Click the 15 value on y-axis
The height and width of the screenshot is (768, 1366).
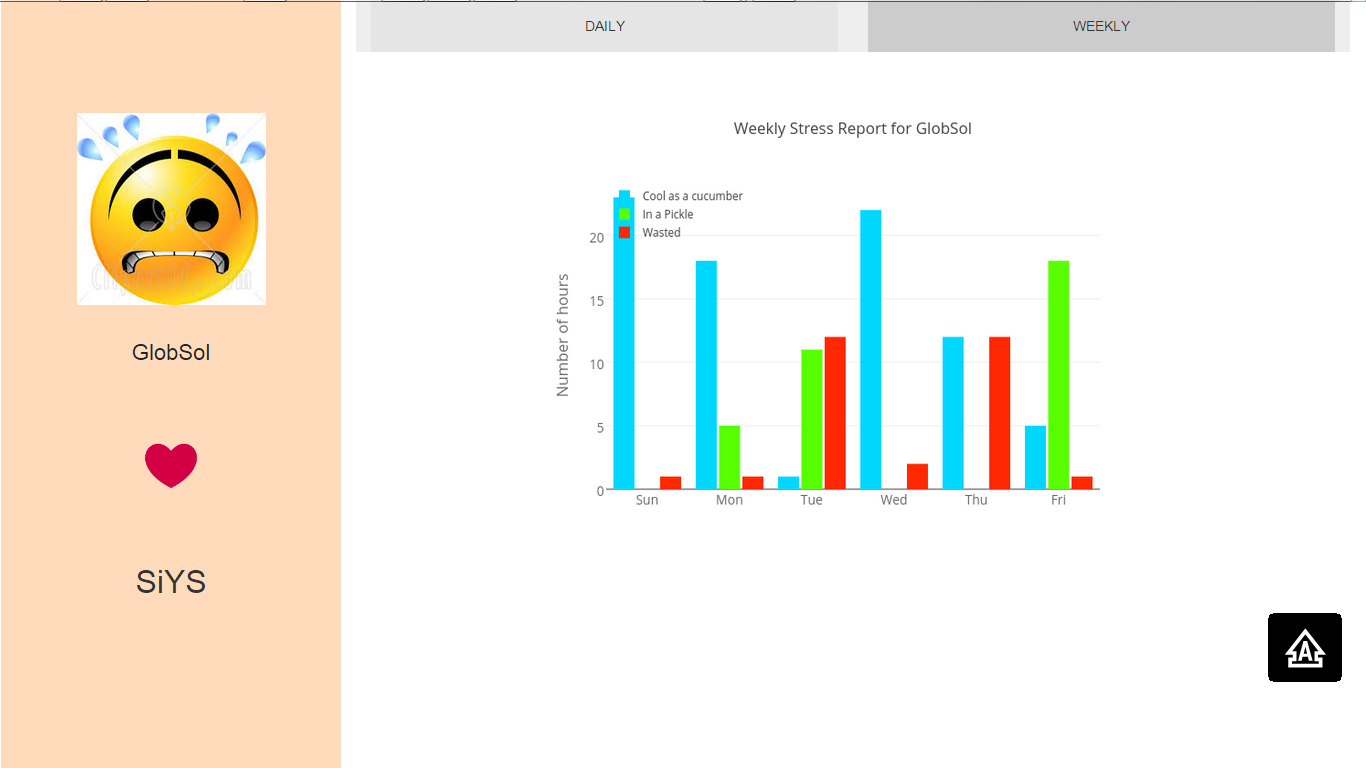pos(597,301)
